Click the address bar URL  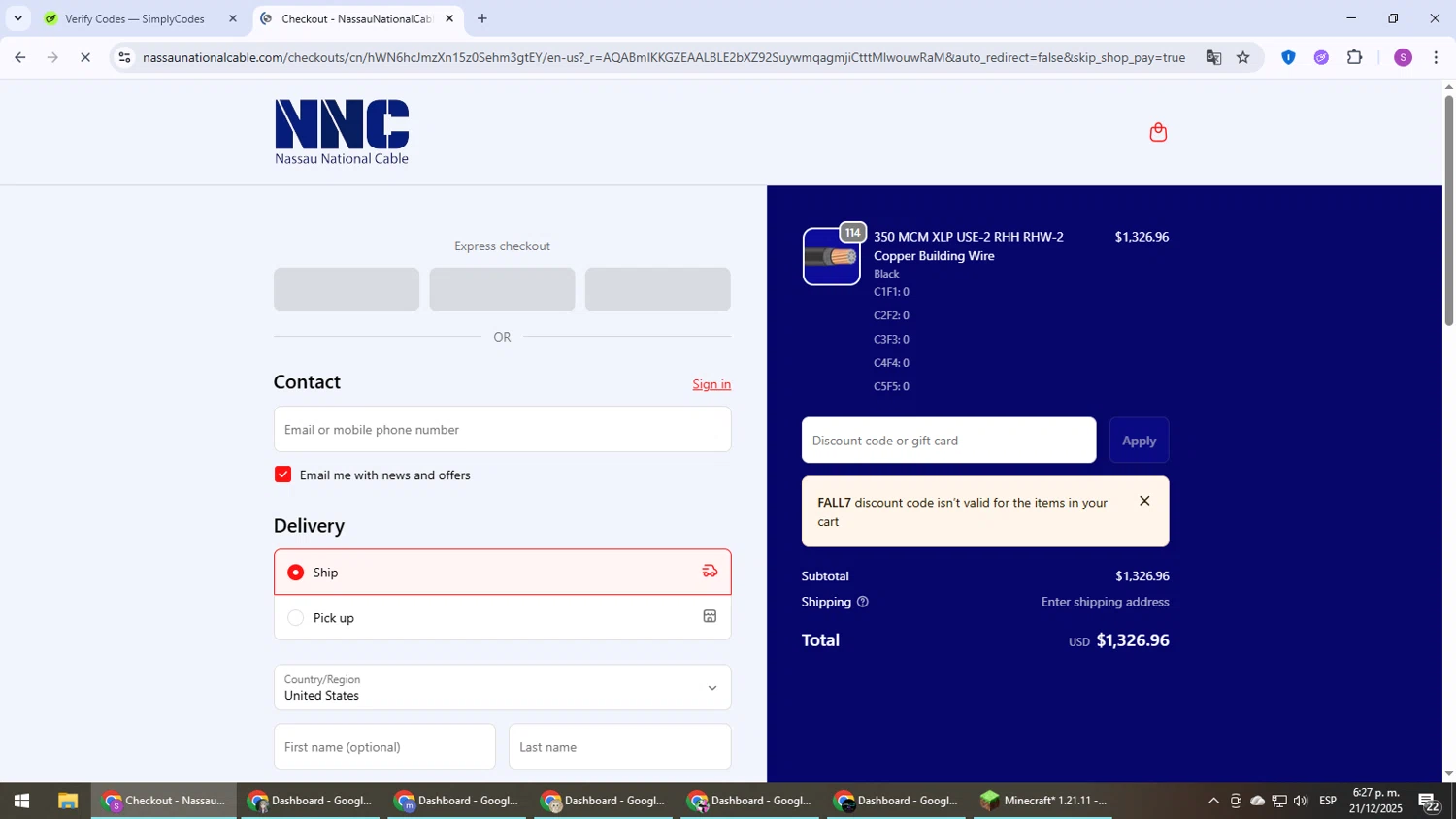click(664, 57)
